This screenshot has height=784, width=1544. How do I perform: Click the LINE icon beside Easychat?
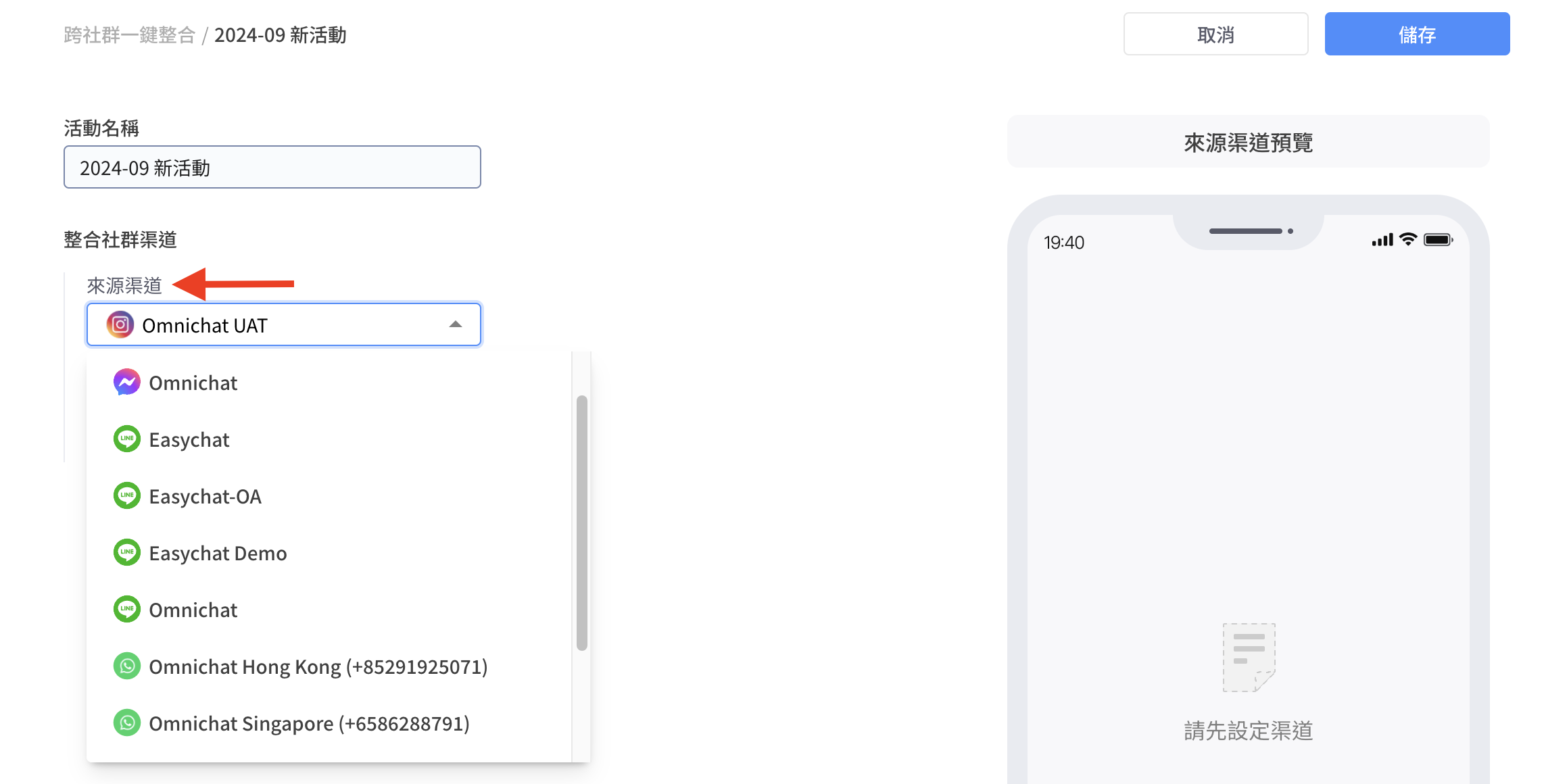(x=126, y=439)
